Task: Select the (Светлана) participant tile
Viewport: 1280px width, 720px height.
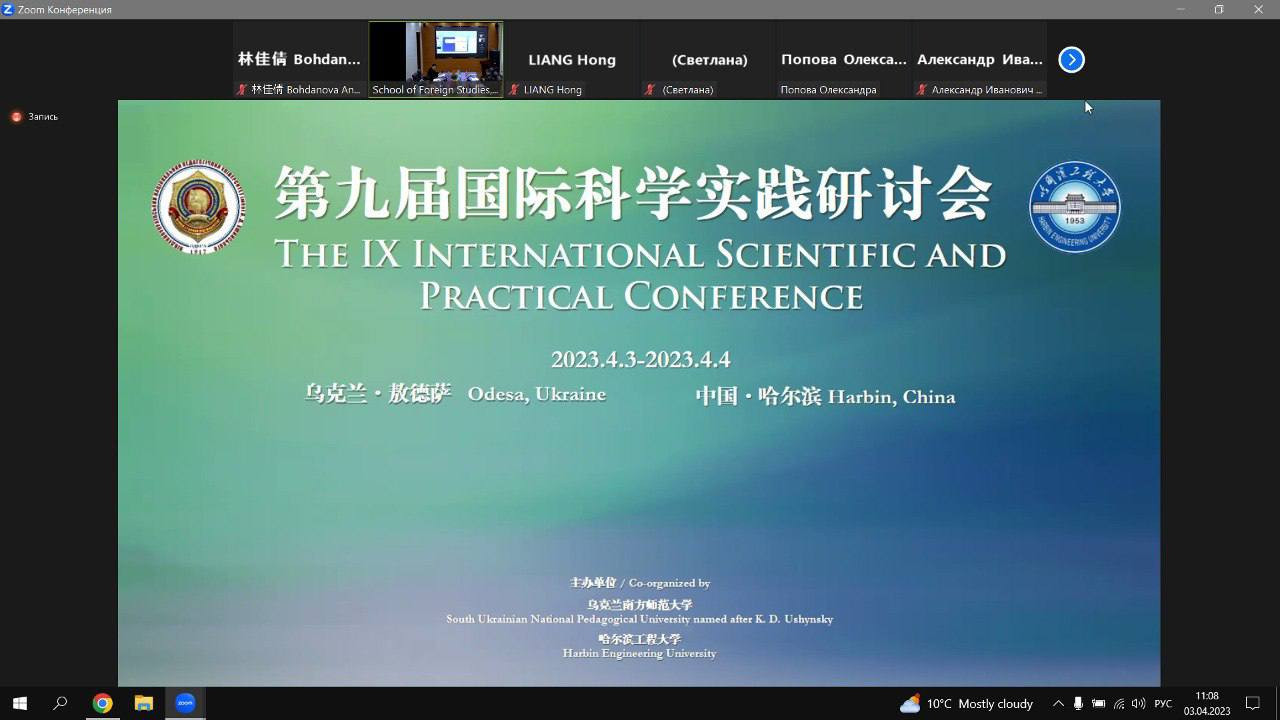Action: coord(709,60)
